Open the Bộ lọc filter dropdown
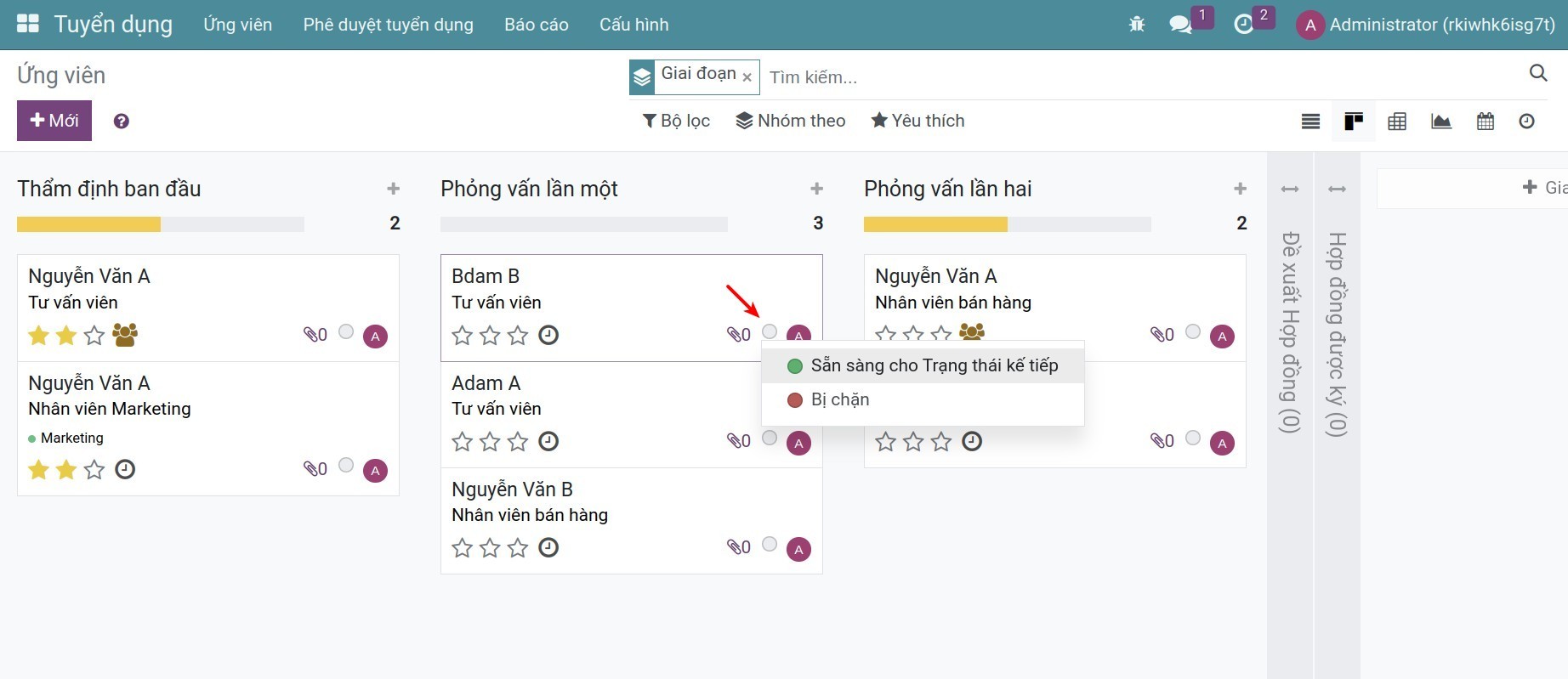 pyautogui.click(x=676, y=121)
